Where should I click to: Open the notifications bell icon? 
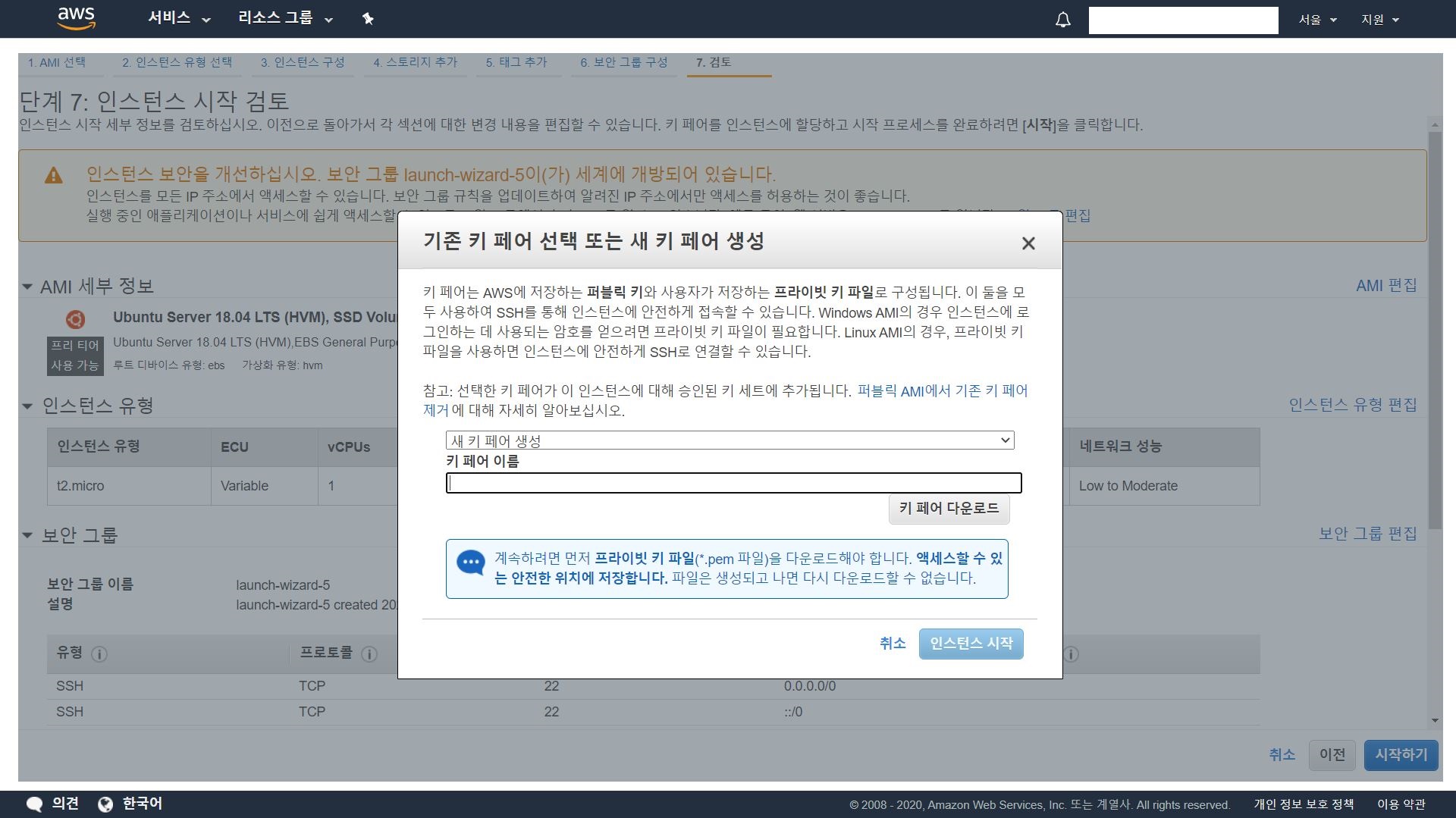click(1062, 20)
